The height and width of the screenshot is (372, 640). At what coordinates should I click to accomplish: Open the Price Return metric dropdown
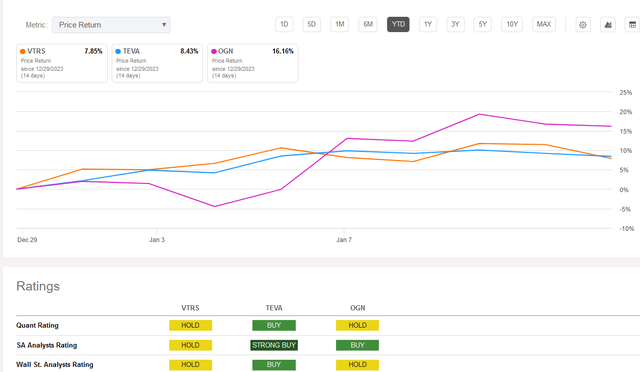point(111,25)
